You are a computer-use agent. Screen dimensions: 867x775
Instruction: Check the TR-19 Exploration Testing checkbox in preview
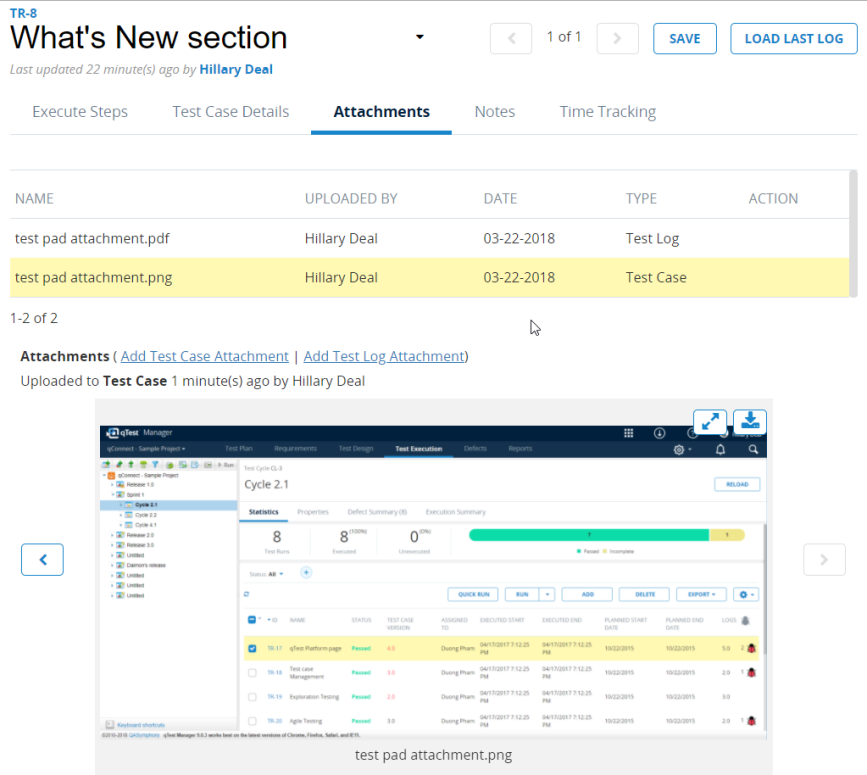[x=252, y=696]
